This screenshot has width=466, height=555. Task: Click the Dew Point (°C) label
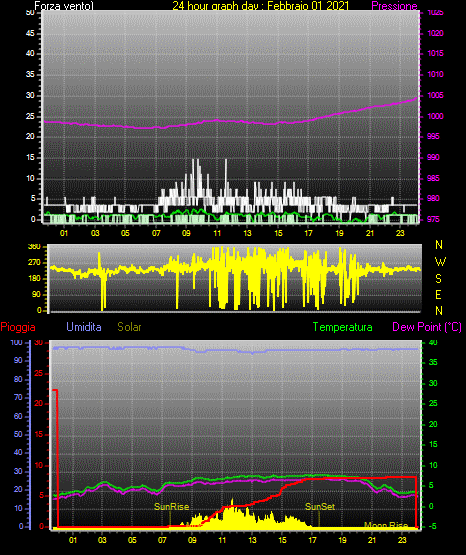coord(427,327)
